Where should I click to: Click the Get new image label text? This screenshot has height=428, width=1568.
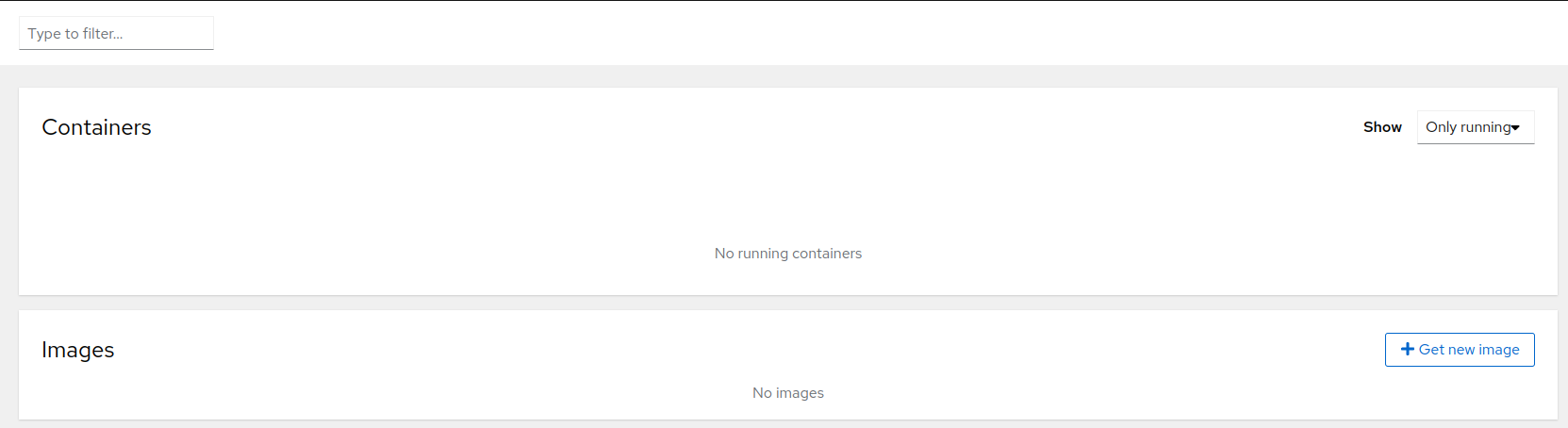(x=1469, y=350)
